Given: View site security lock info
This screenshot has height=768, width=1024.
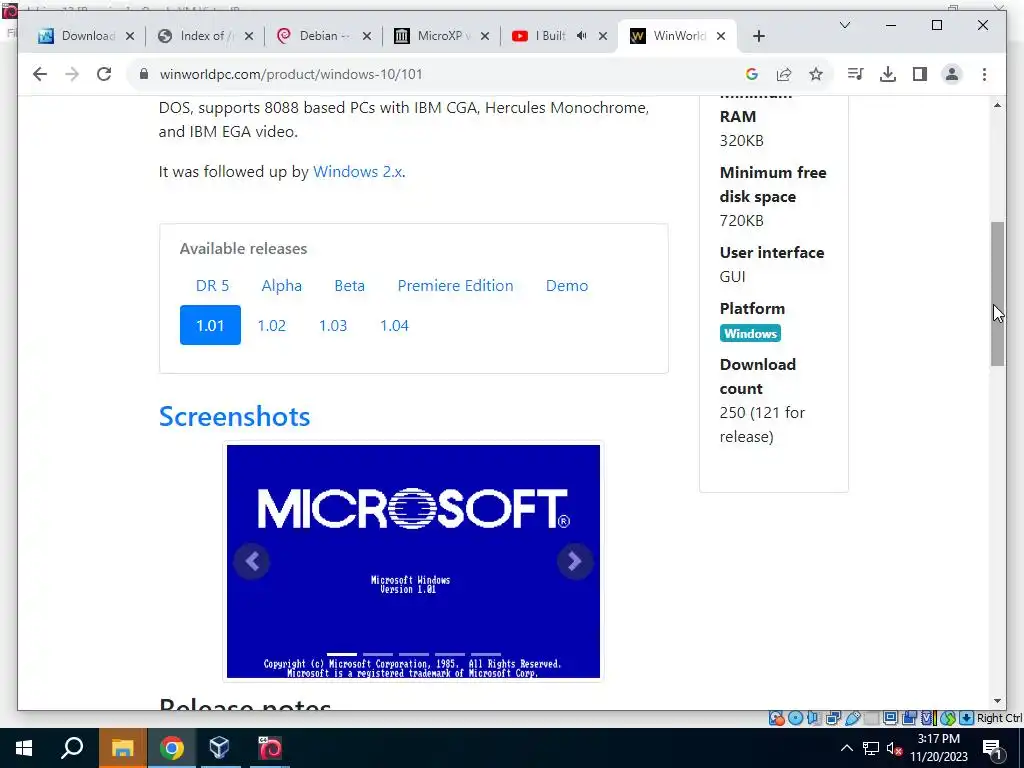Looking at the screenshot, I should click(144, 74).
